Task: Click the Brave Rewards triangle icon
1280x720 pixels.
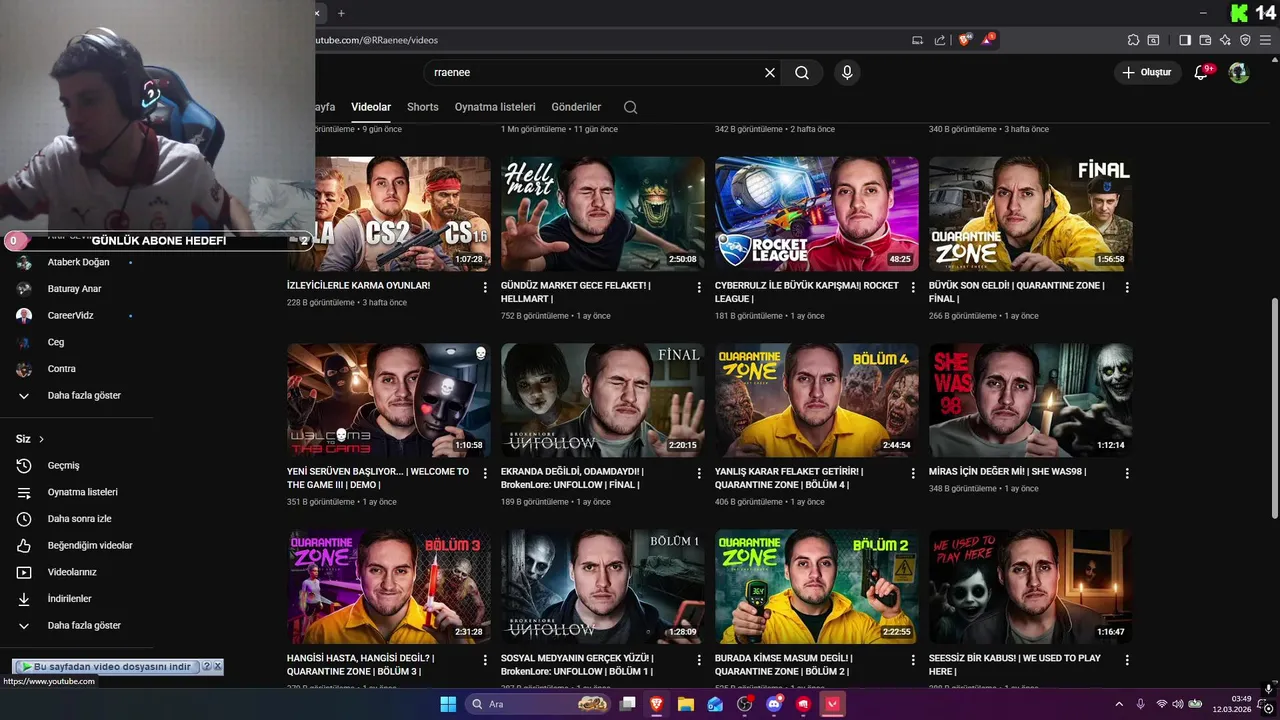Action: (987, 40)
